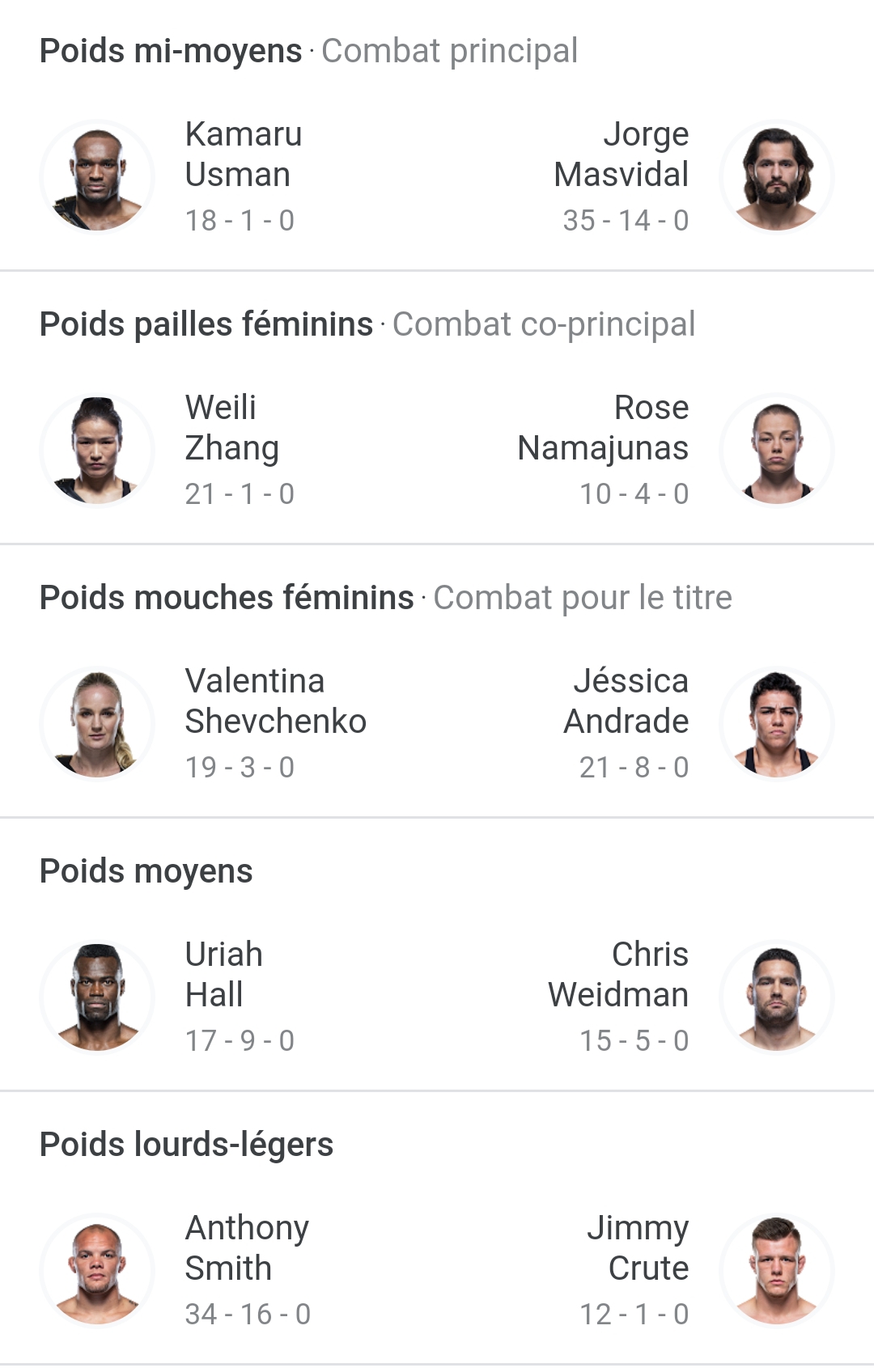Select Jéssica Andrade's avatar
Image resolution: width=874 pixels, height=1372 pixels.
point(777,723)
